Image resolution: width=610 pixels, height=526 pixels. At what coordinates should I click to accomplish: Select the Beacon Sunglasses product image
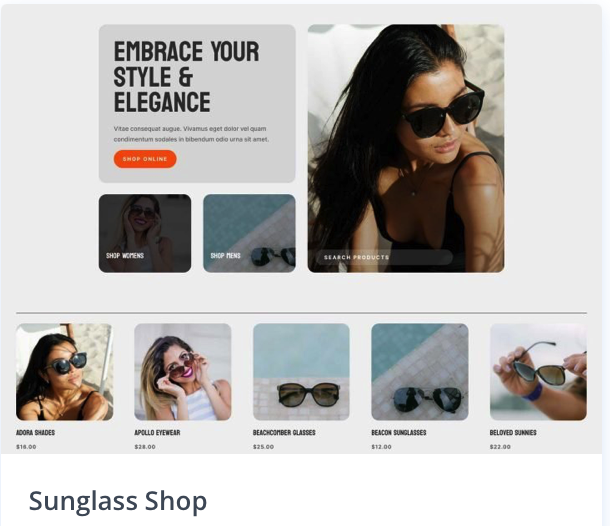(x=420, y=372)
